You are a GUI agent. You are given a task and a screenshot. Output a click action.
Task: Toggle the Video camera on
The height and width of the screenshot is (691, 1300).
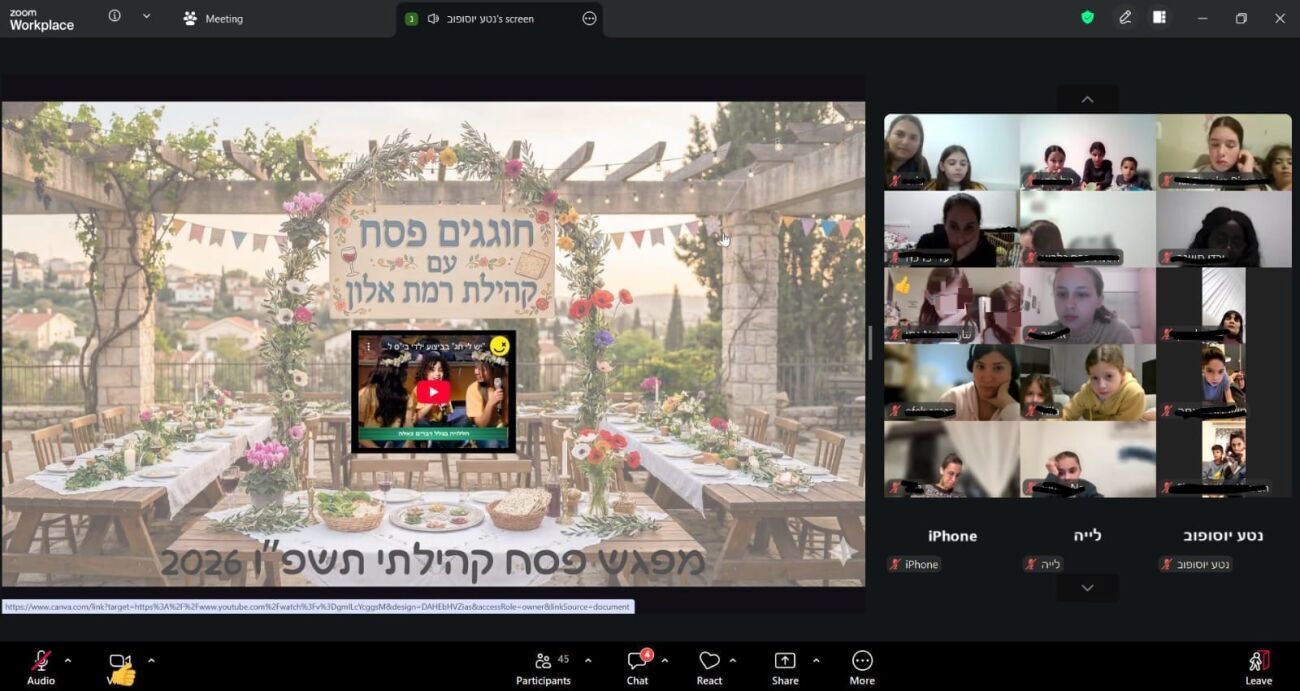click(x=120, y=667)
